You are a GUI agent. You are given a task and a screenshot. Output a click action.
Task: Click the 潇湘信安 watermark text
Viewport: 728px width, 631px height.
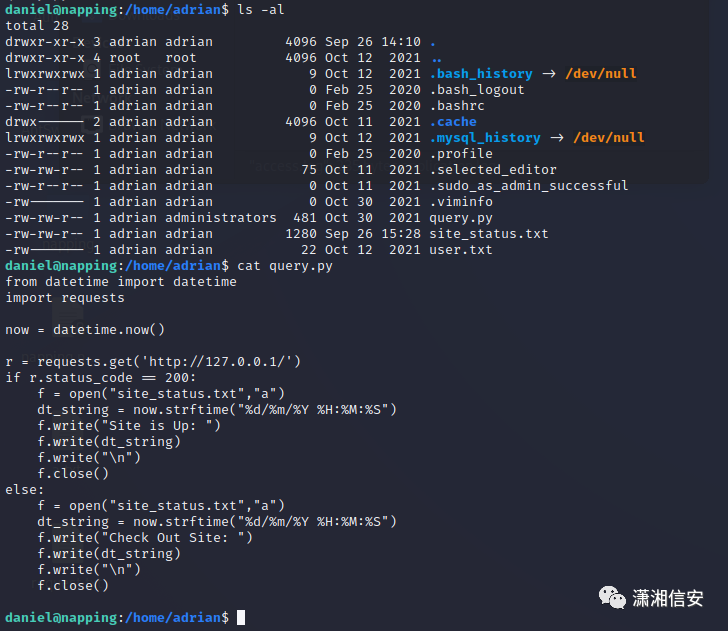pos(668,598)
